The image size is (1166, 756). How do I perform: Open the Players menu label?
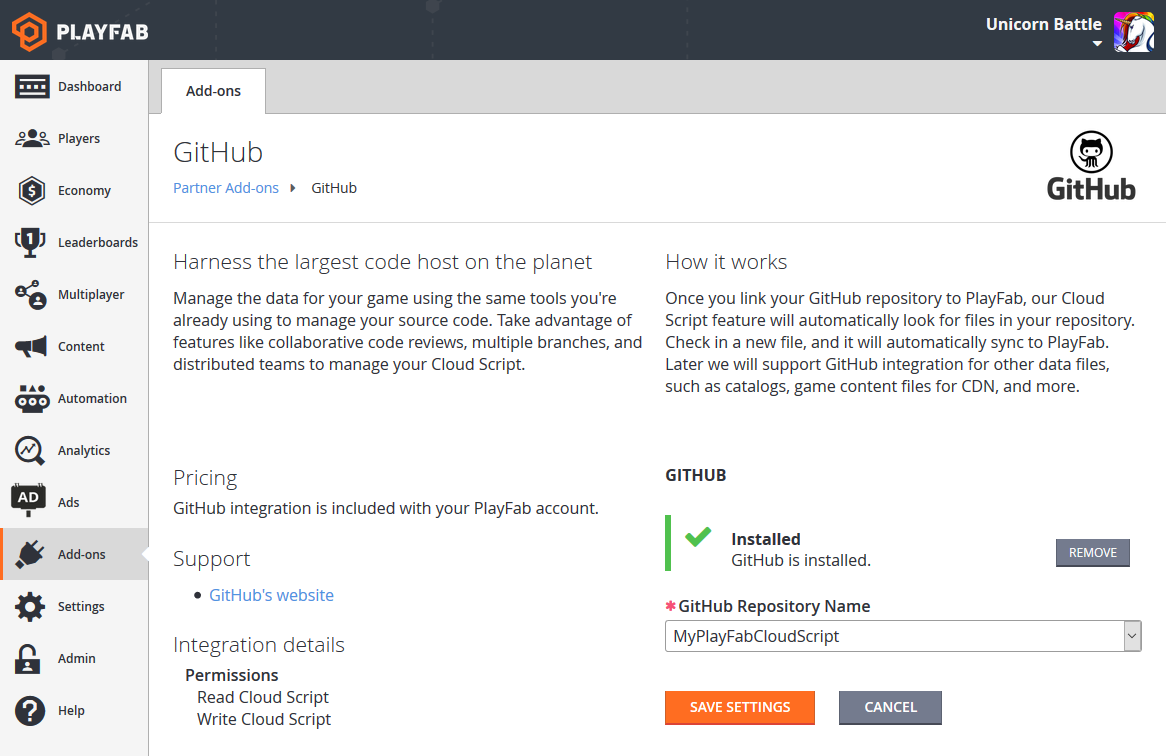[79, 138]
